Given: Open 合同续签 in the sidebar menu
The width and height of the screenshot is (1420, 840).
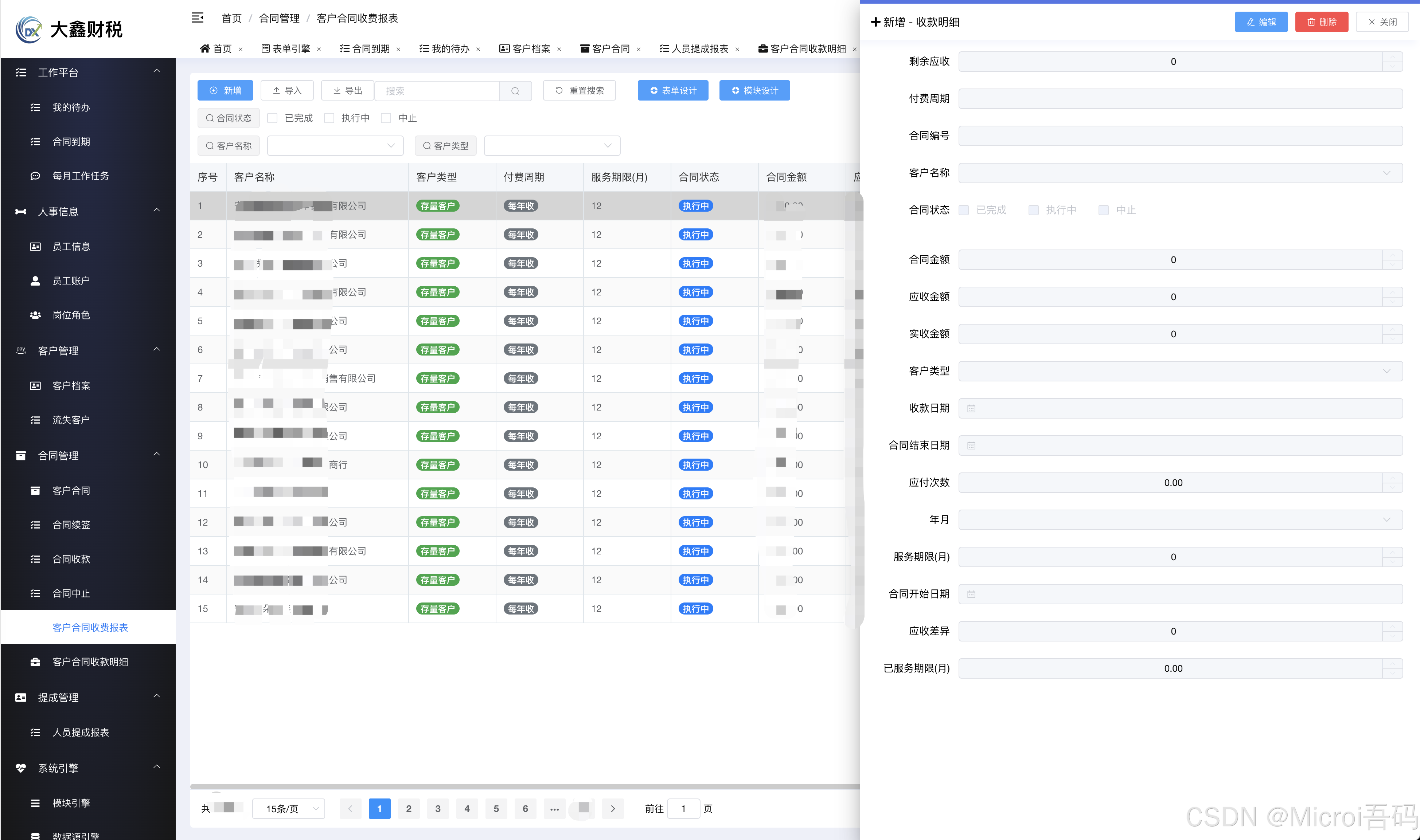Looking at the screenshot, I should point(71,525).
